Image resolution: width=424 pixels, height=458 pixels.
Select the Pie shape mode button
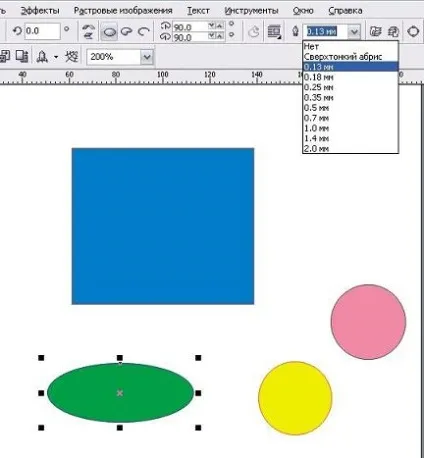coord(127,32)
